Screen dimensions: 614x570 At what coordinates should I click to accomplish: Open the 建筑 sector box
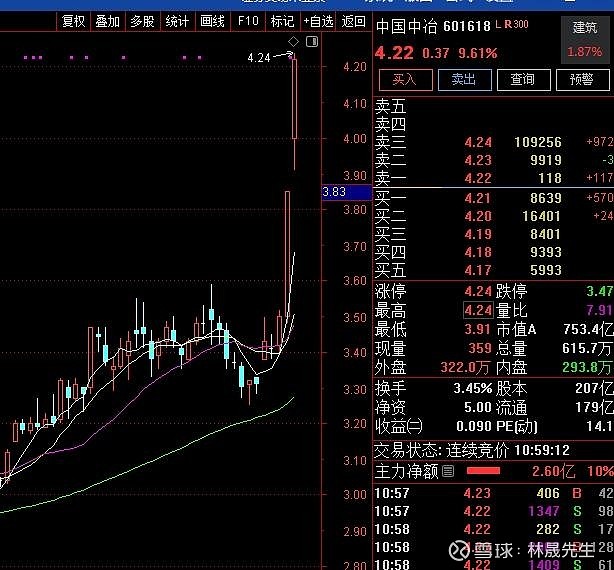[x=585, y=40]
